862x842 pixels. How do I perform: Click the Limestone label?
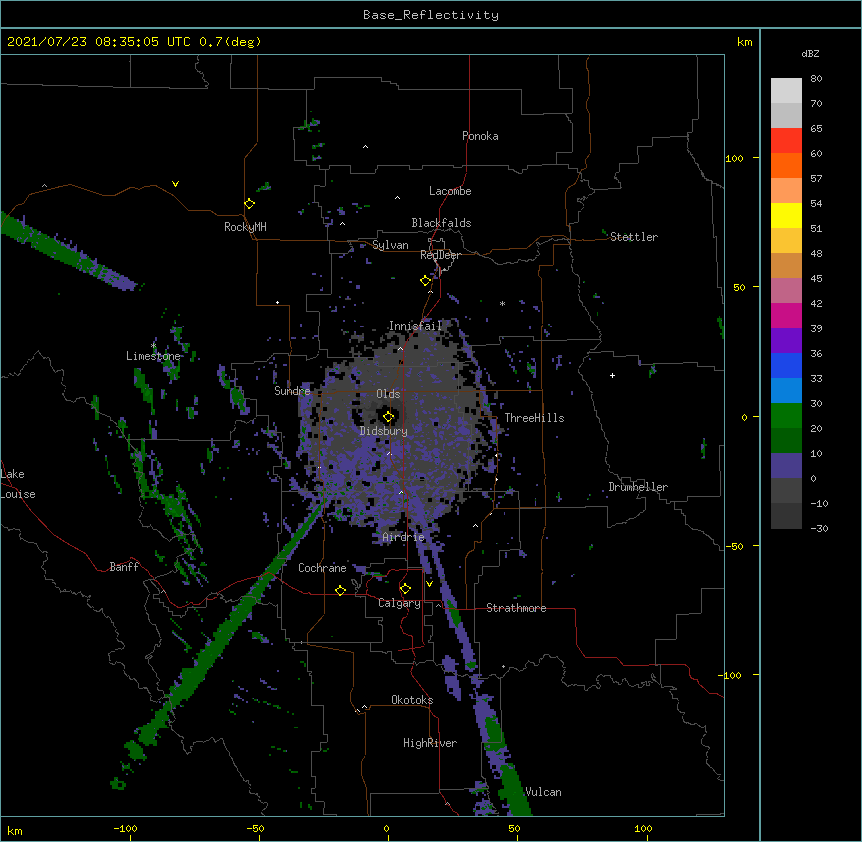point(153,356)
